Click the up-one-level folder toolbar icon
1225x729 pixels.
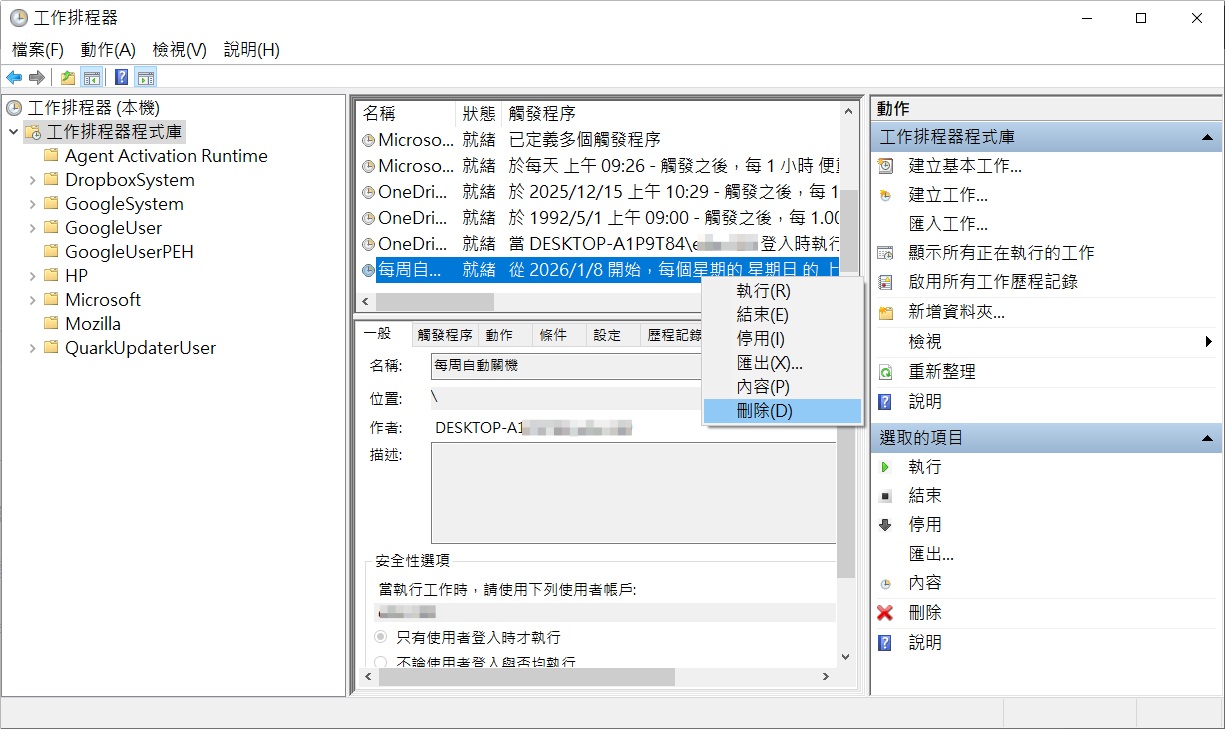[68, 77]
